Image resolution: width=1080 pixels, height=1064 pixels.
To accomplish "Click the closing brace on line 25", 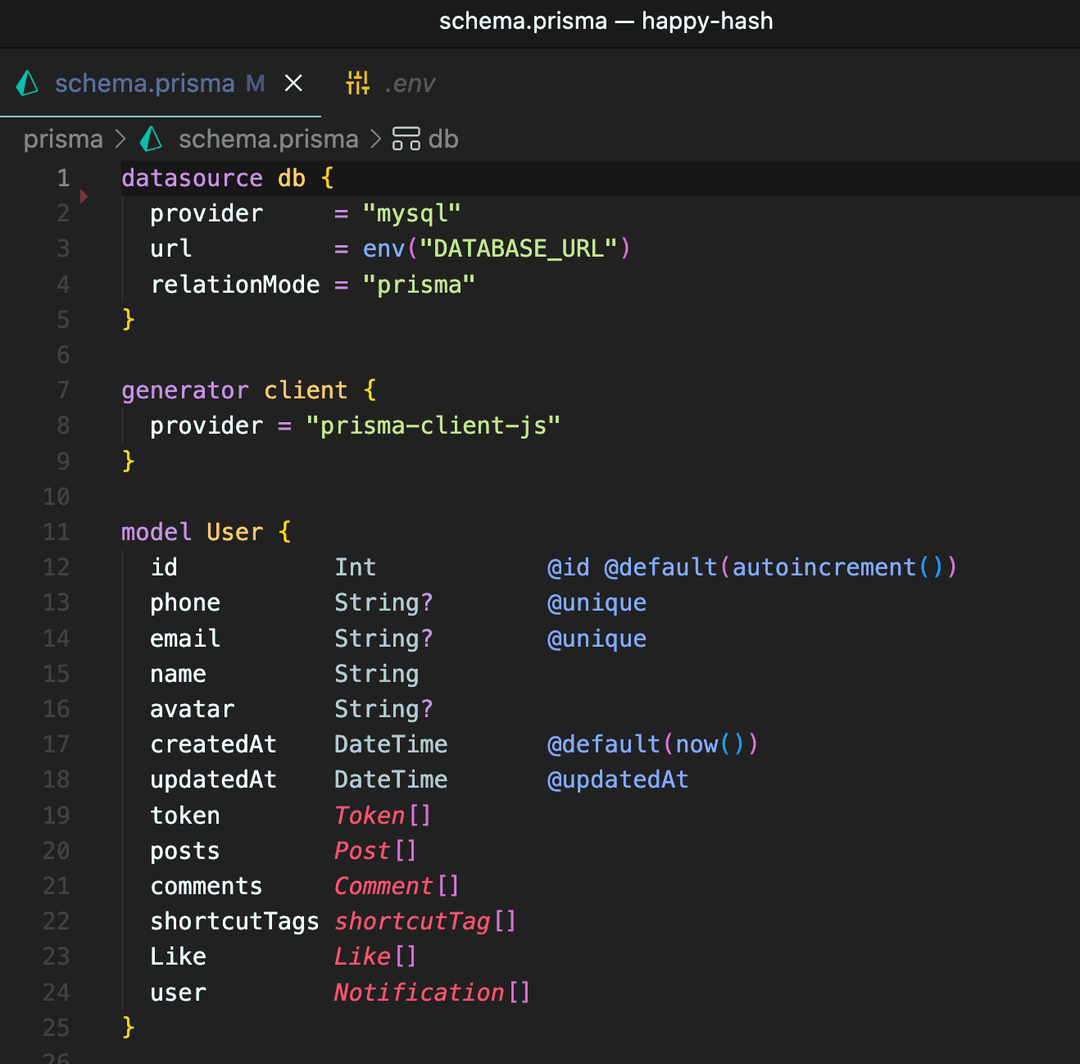I will (128, 1028).
